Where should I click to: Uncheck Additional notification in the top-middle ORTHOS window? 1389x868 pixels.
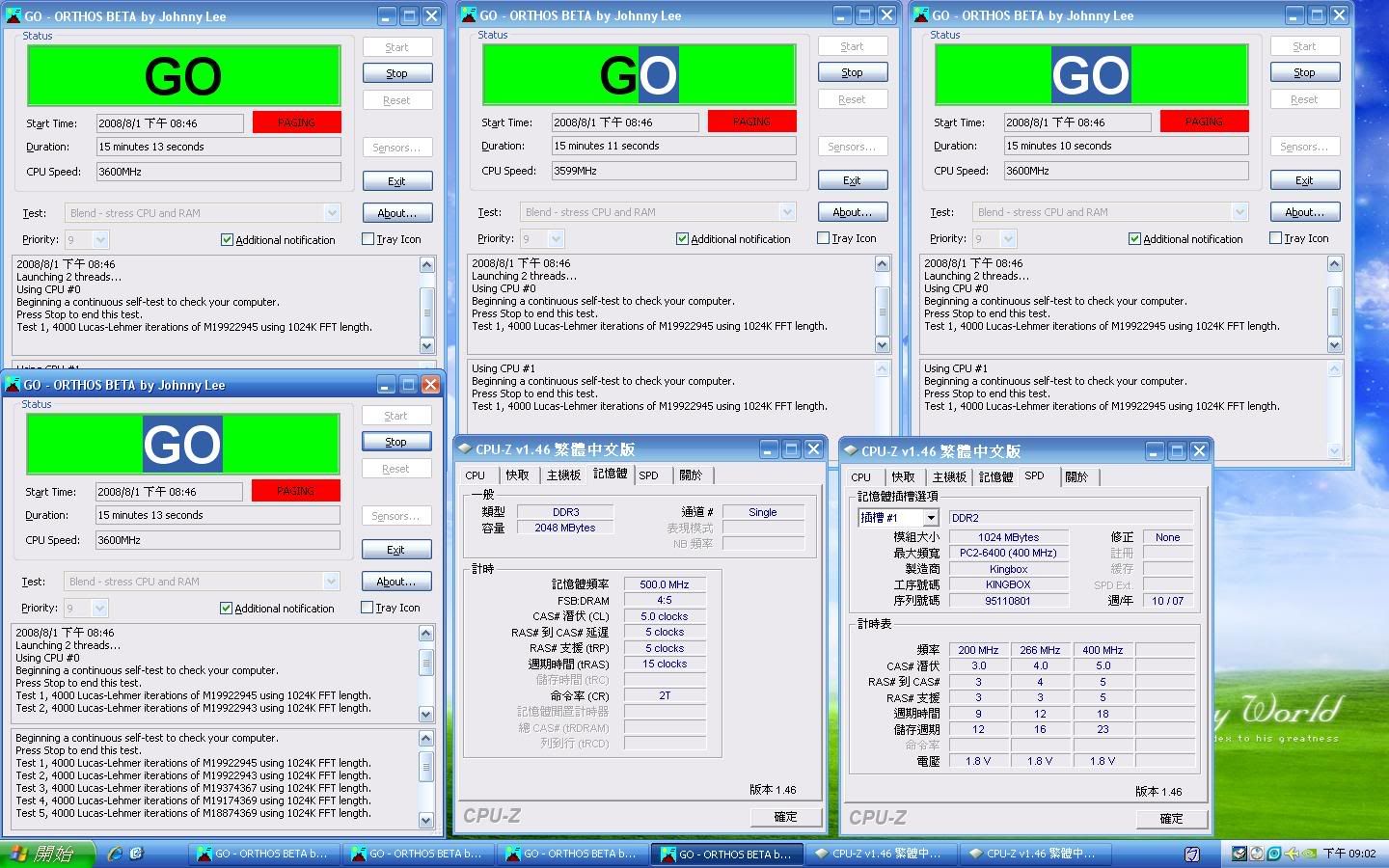(x=682, y=239)
